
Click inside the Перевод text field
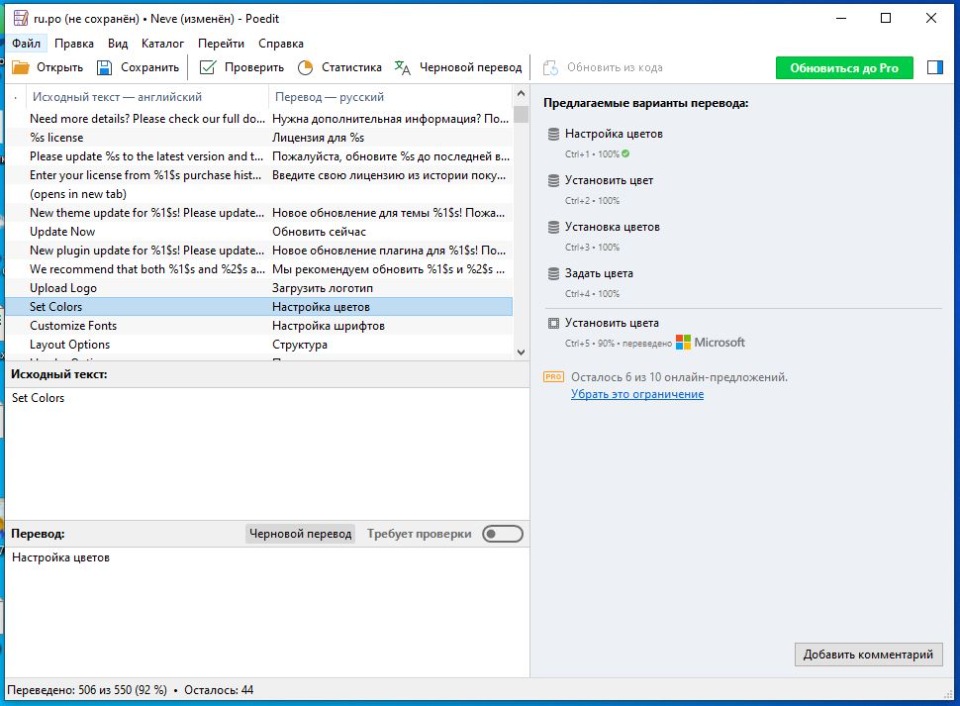pyautogui.click(x=265, y=610)
